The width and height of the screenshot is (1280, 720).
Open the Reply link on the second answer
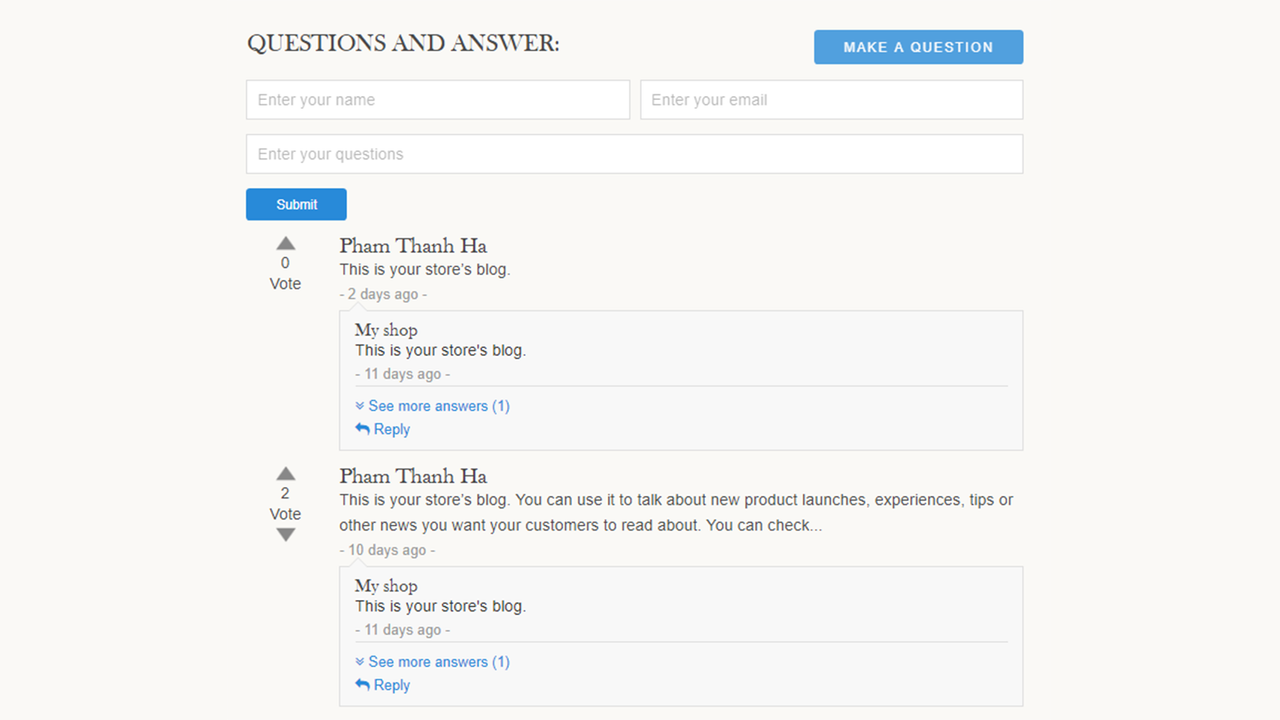coord(391,684)
